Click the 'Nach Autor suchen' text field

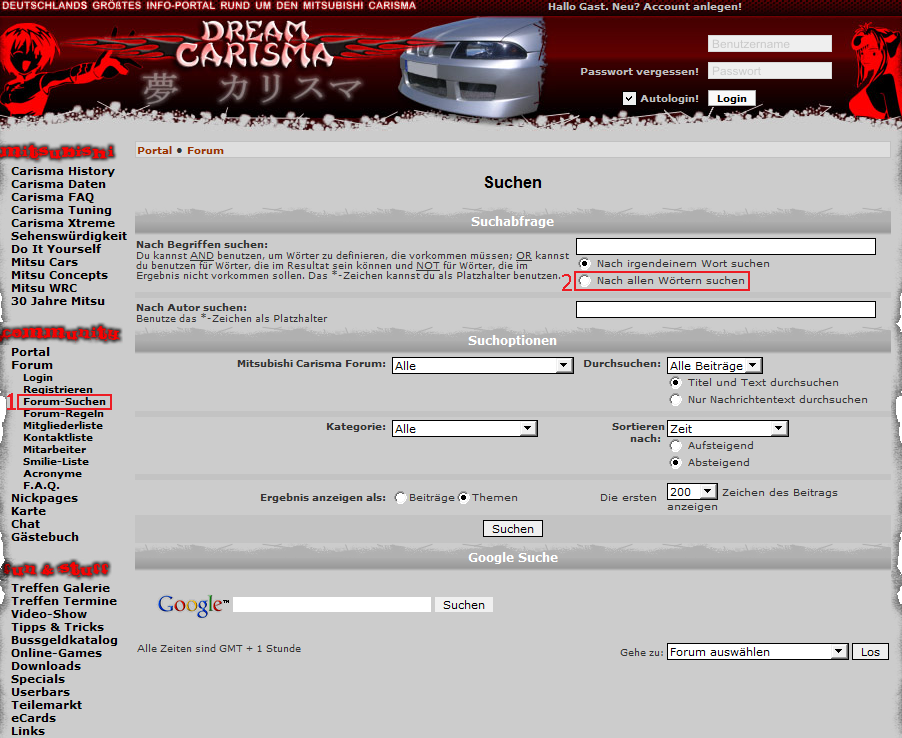725,309
